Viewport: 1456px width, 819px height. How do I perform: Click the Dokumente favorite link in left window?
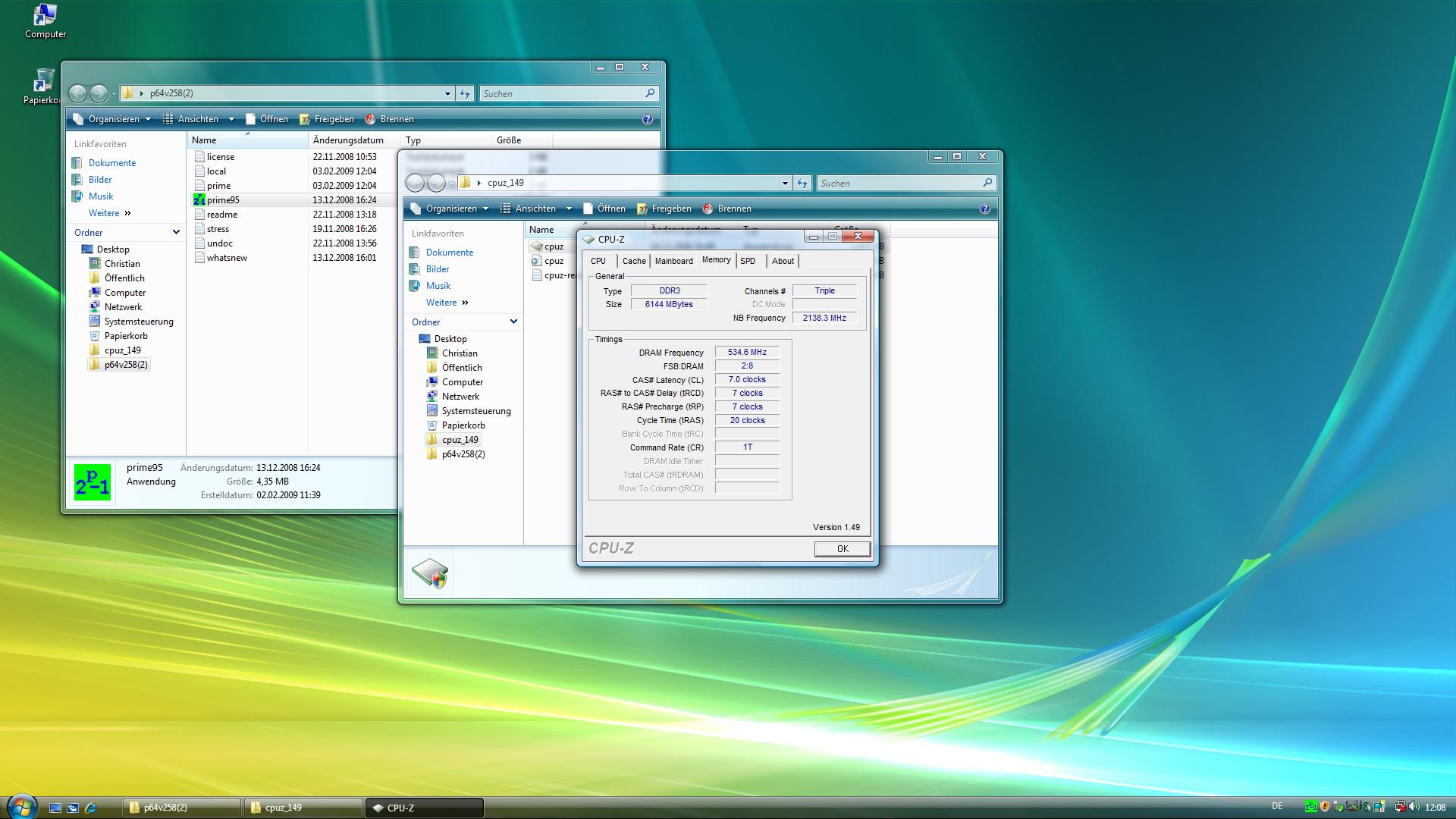(111, 163)
